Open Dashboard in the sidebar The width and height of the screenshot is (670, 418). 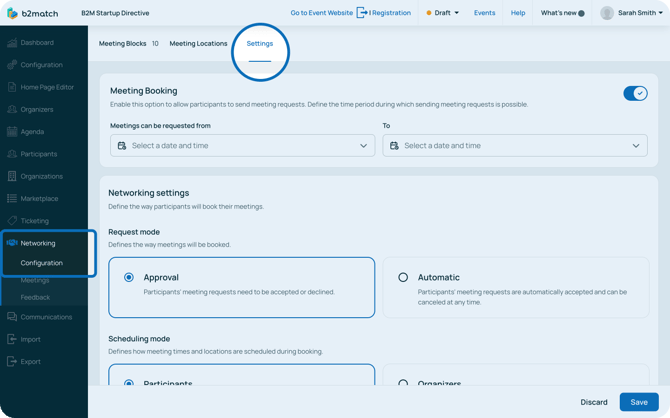point(37,42)
